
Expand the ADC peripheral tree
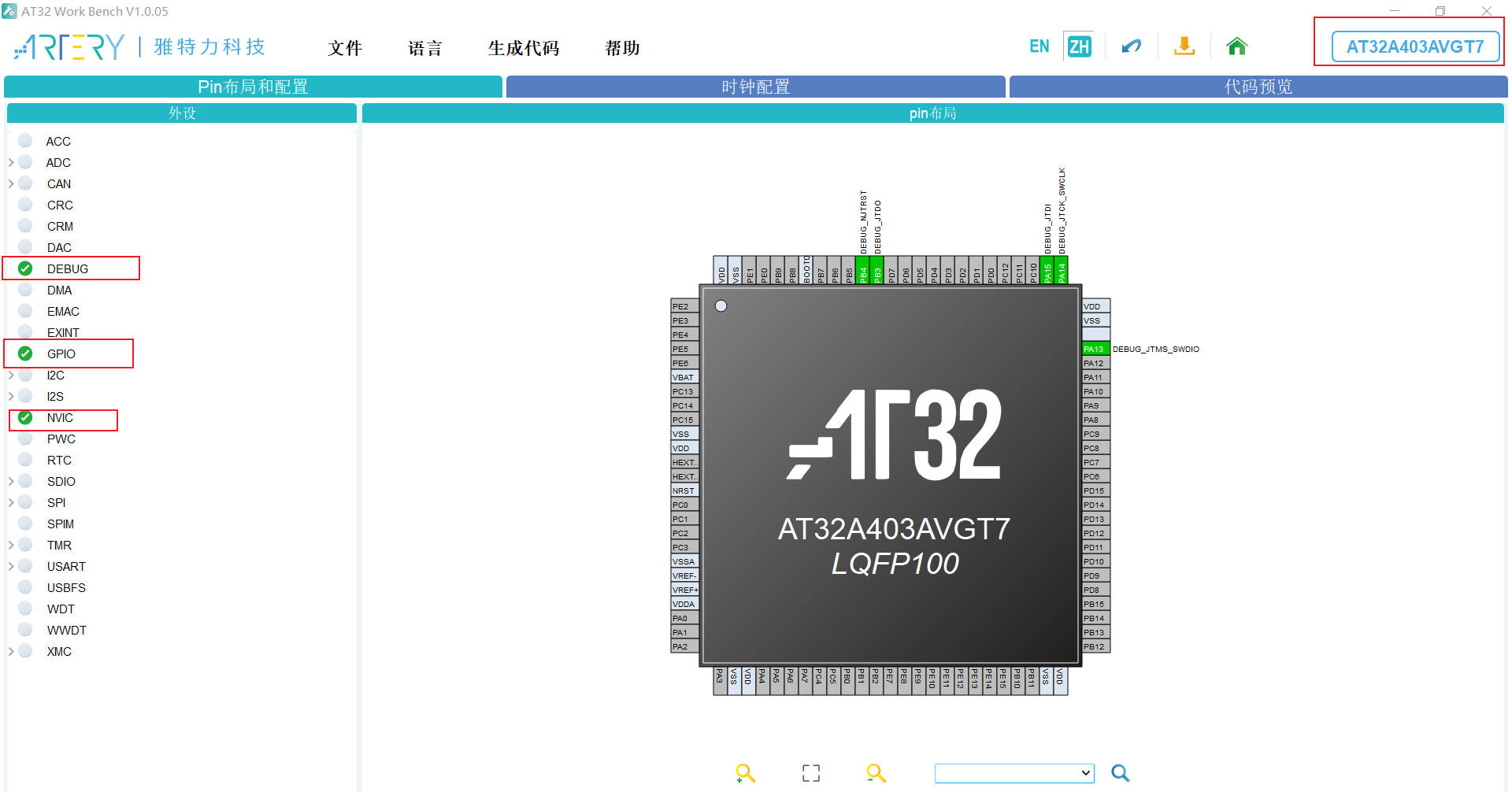(x=10, y=161)
